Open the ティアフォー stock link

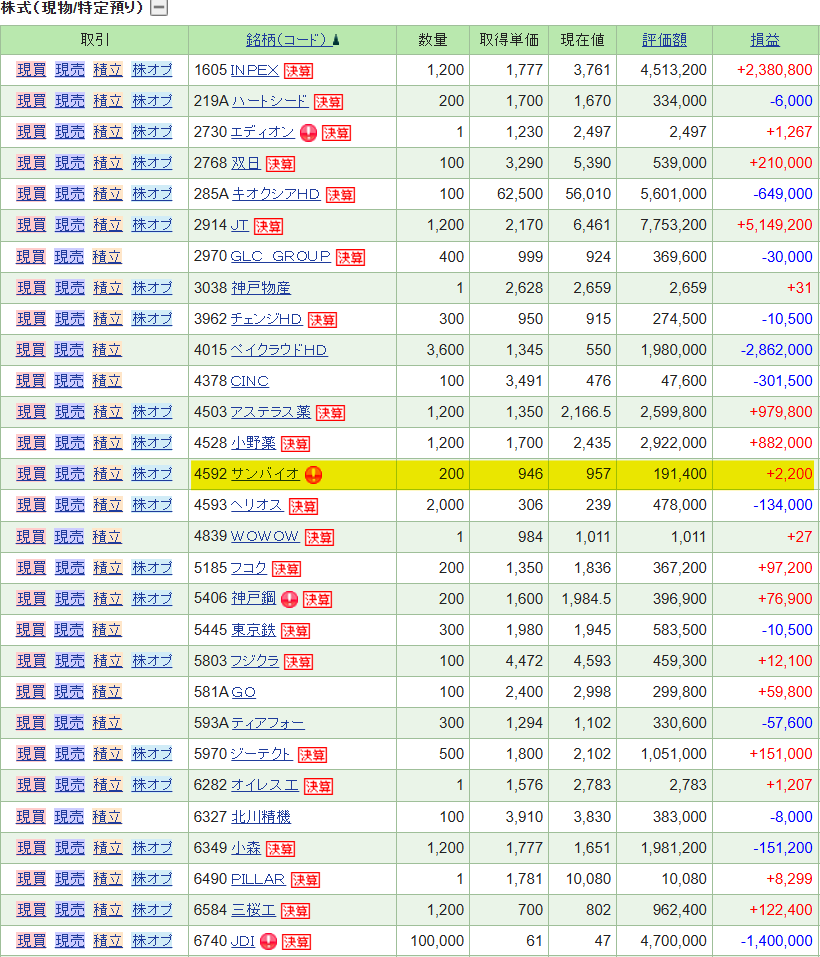pyautogui.click(x=268, y=723)
